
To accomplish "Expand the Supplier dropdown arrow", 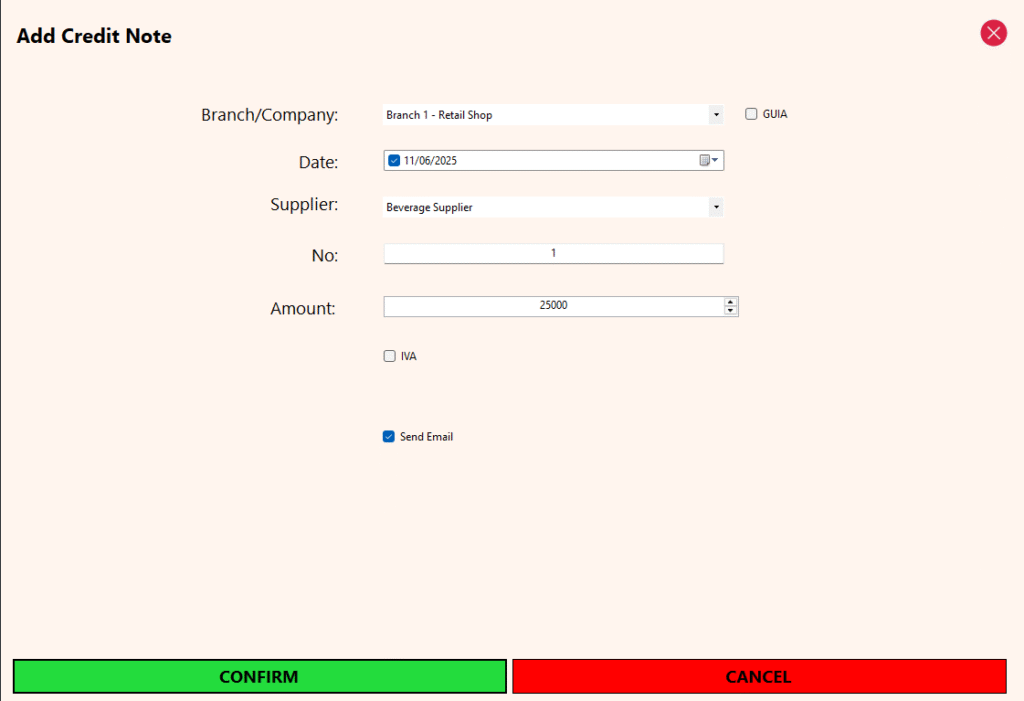I will click(716, 207).
